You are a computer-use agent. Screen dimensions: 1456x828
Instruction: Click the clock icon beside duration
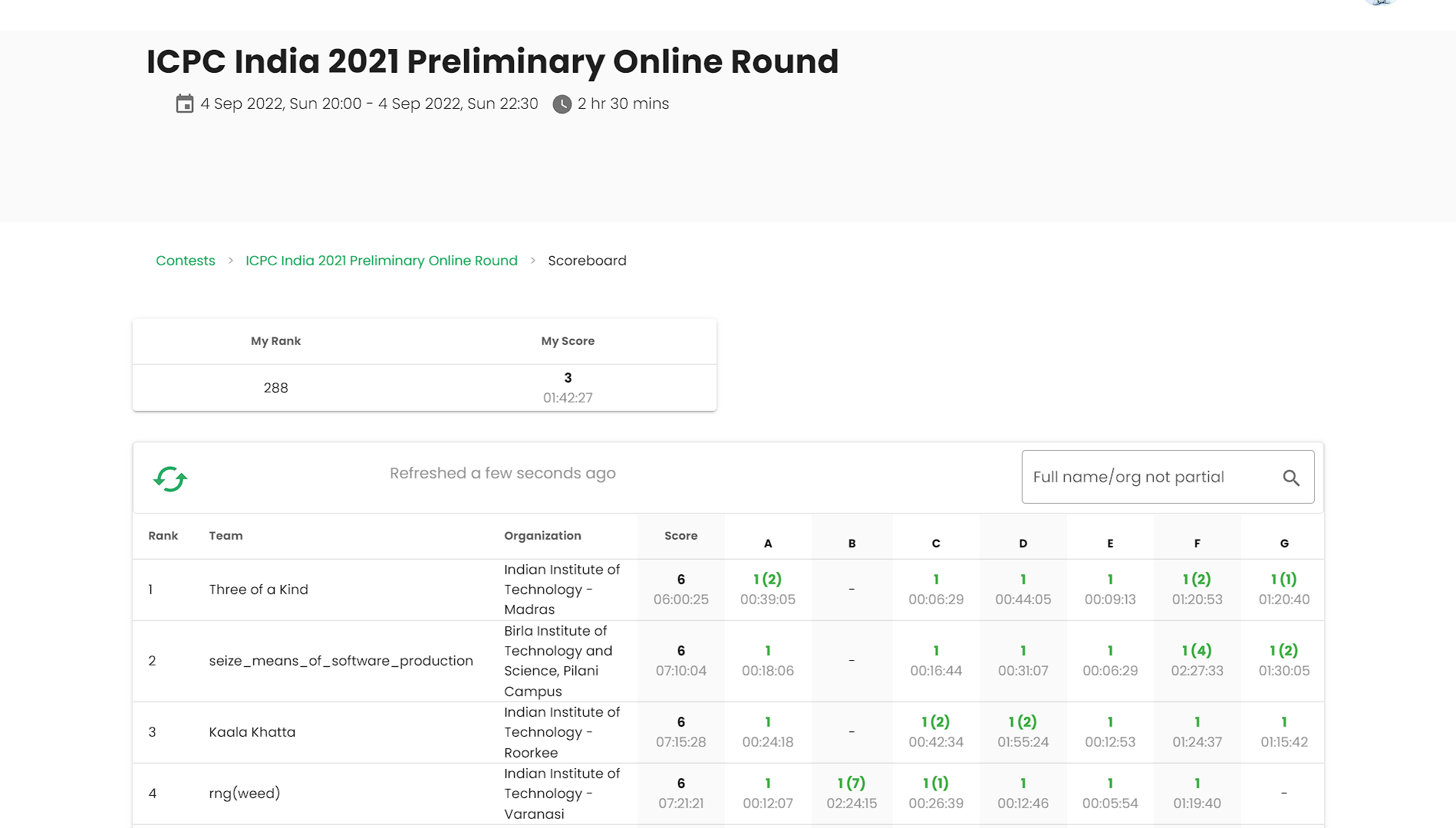point(562,104)
